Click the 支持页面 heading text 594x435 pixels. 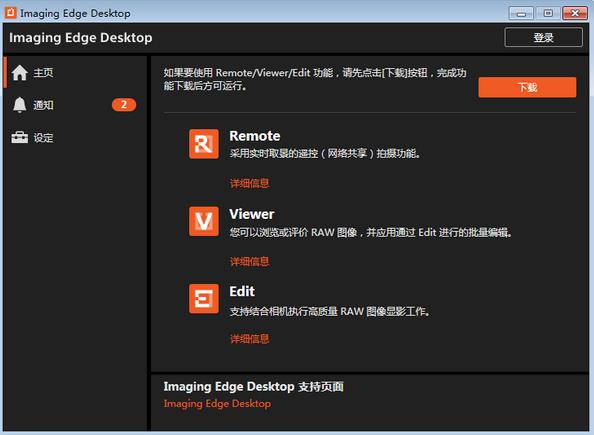click(253, 386)
